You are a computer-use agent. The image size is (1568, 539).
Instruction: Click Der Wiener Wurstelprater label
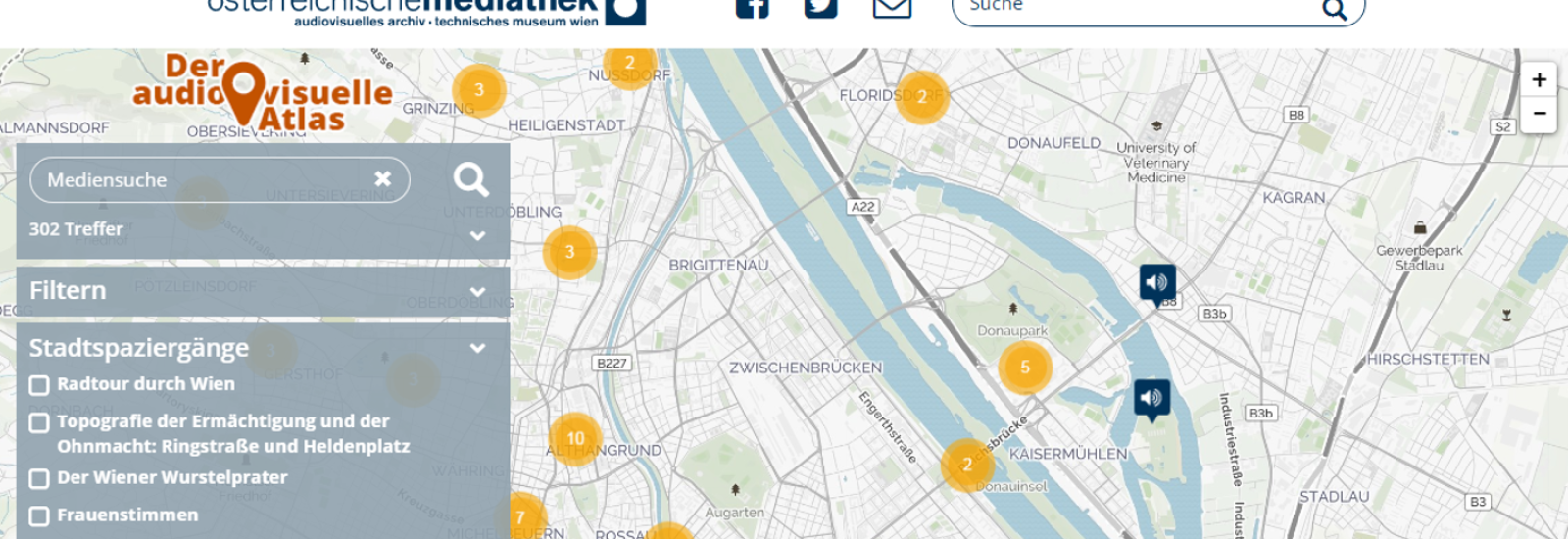coord(172,478)
